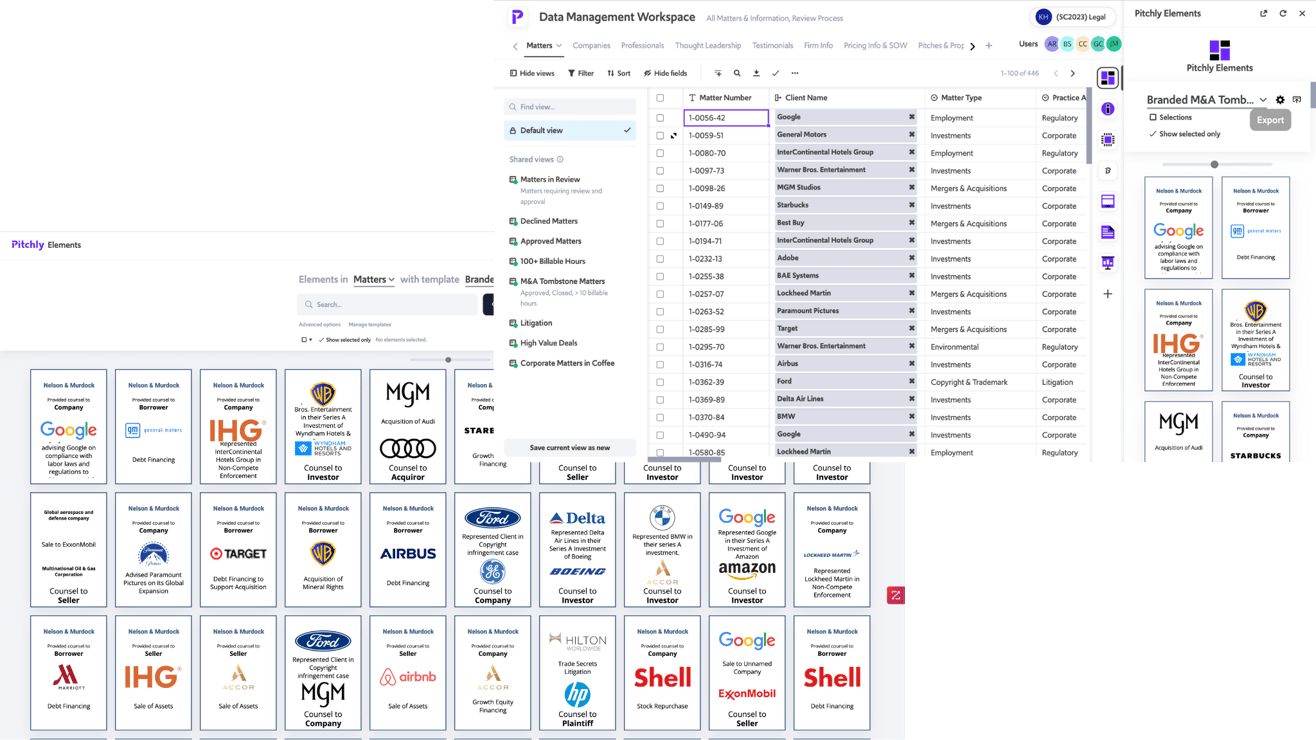Image resolution: width=1316 pixels, height=740 pixels.
Task: Switch to the Firm Info tab
Action: (818, 46)
